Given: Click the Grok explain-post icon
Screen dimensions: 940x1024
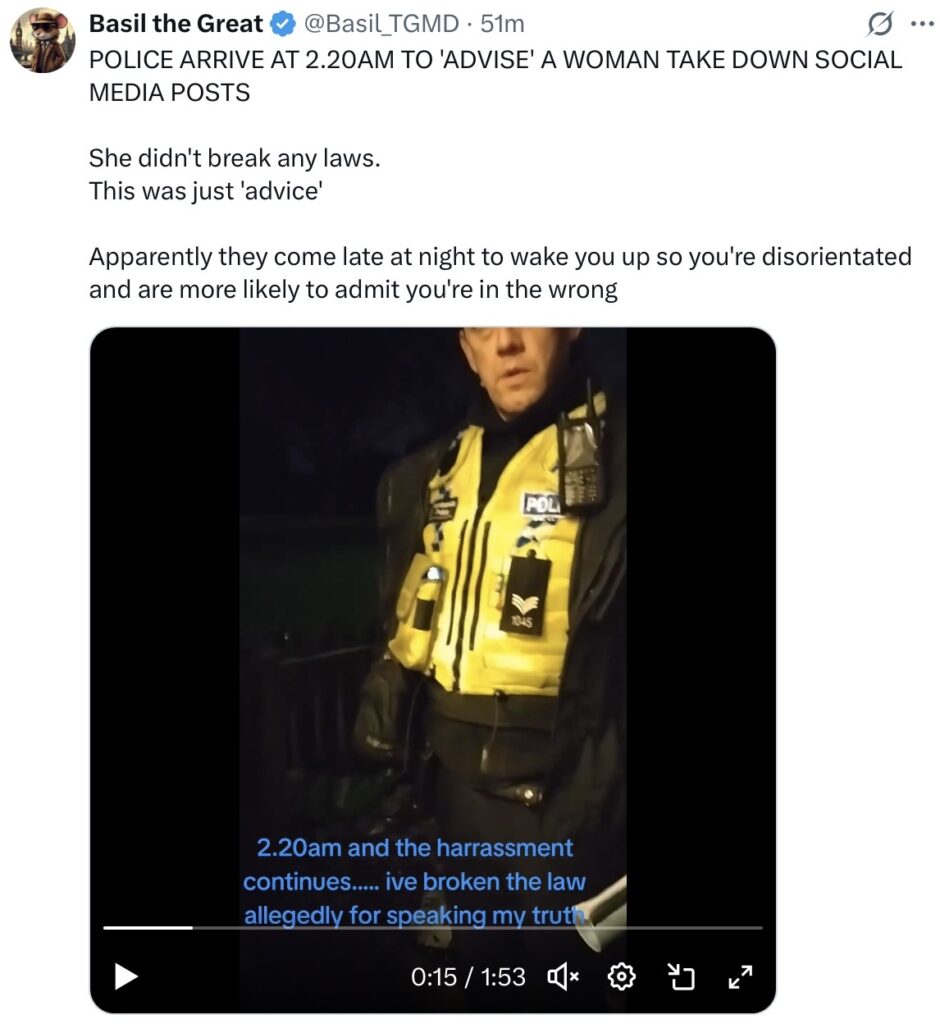Looking at the screenshot, I should 879,24.
